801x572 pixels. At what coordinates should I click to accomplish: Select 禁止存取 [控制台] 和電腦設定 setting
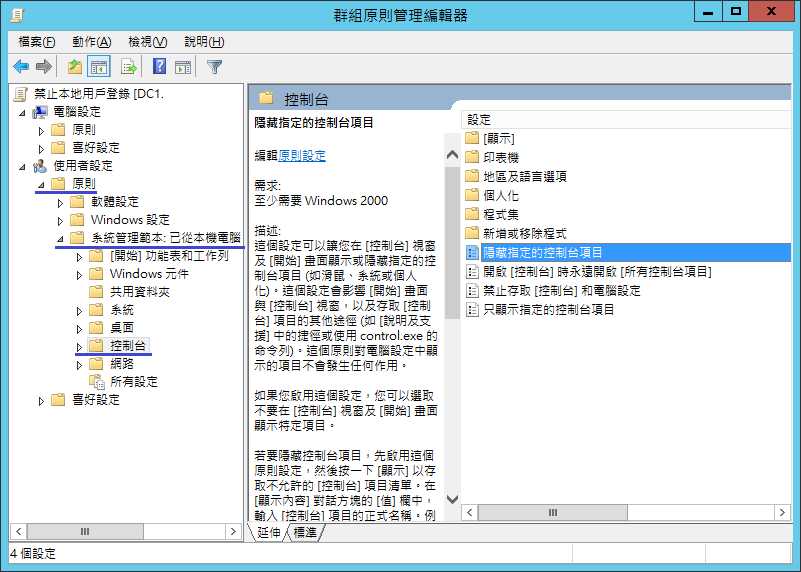(x=561, y=291)
